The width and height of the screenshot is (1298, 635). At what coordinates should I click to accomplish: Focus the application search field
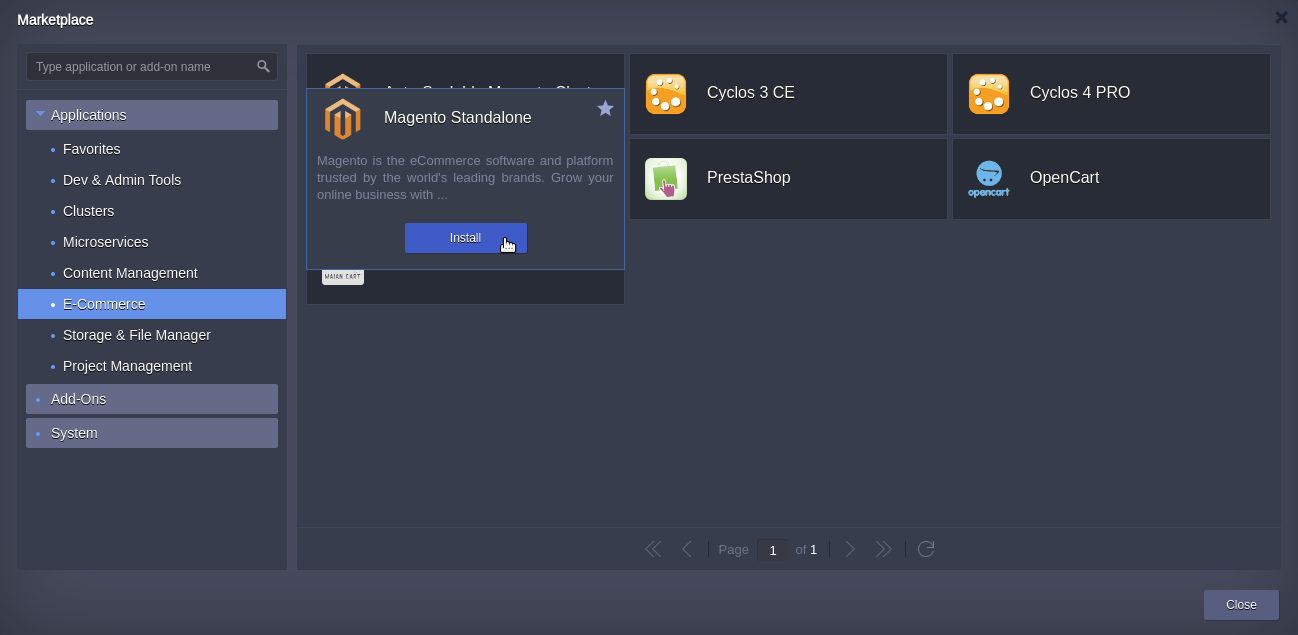click(140, 67)
